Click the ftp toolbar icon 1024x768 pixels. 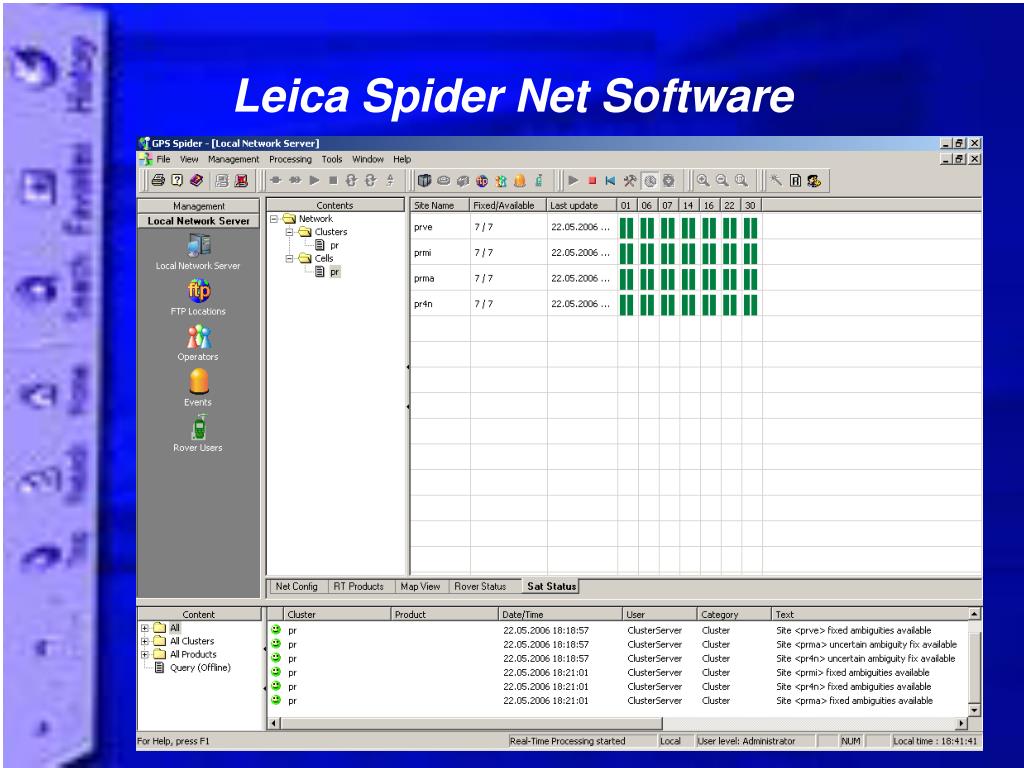tap(482, 181)
